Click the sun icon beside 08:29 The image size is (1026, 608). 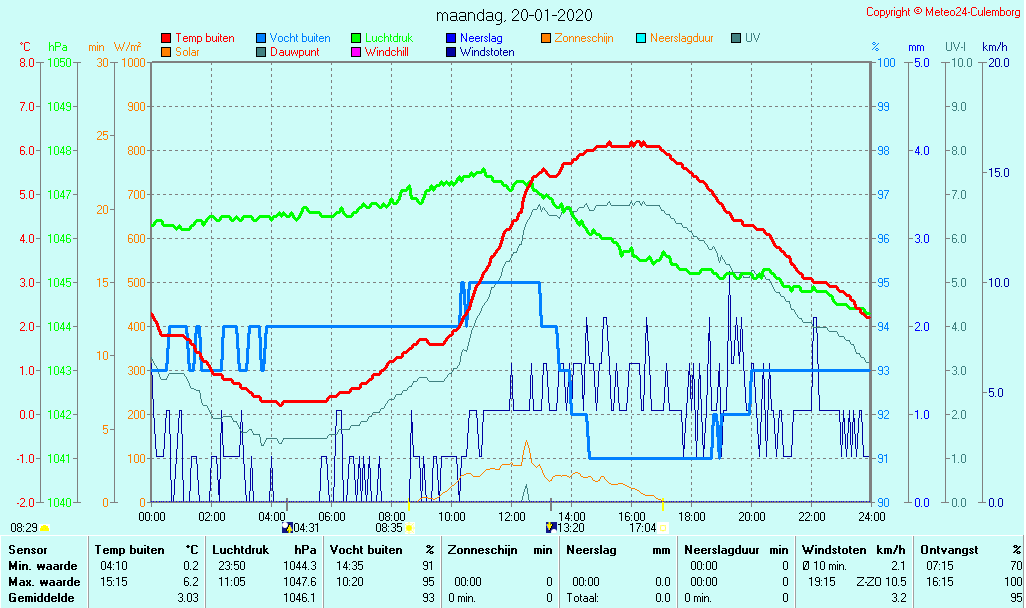[44, 528]
